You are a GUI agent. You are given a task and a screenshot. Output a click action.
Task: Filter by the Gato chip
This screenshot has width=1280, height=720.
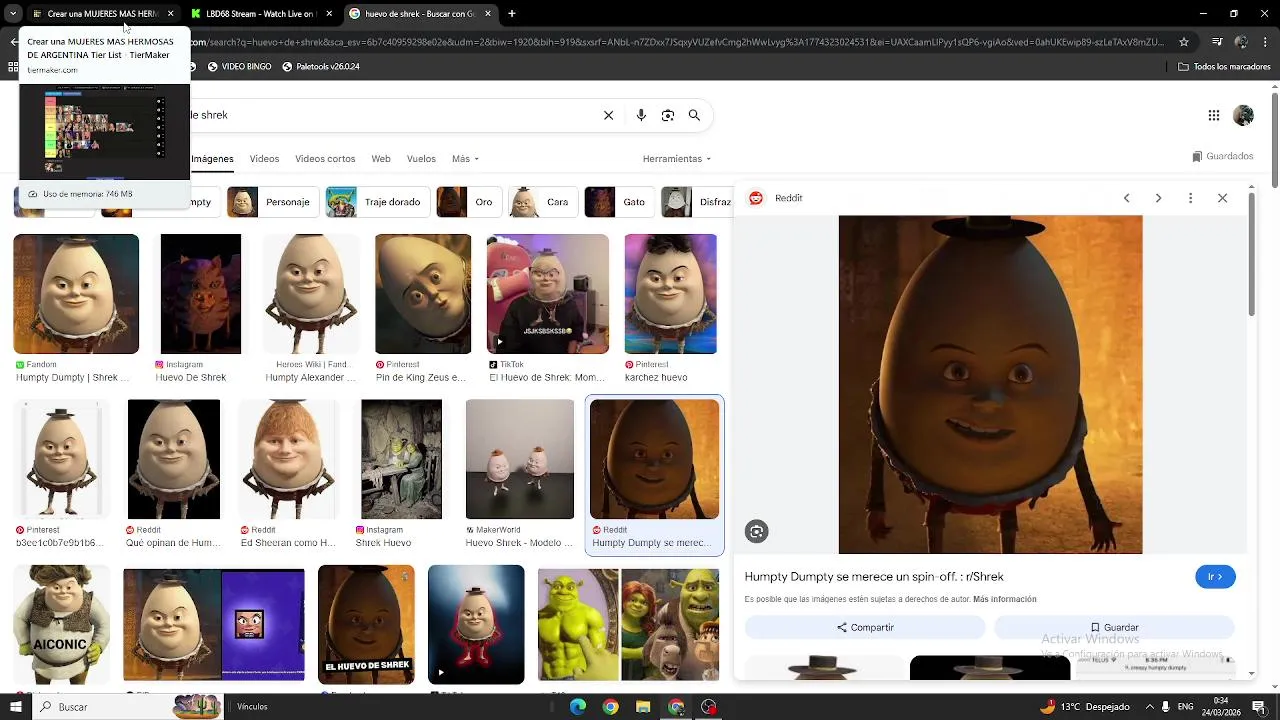point(618,202)
